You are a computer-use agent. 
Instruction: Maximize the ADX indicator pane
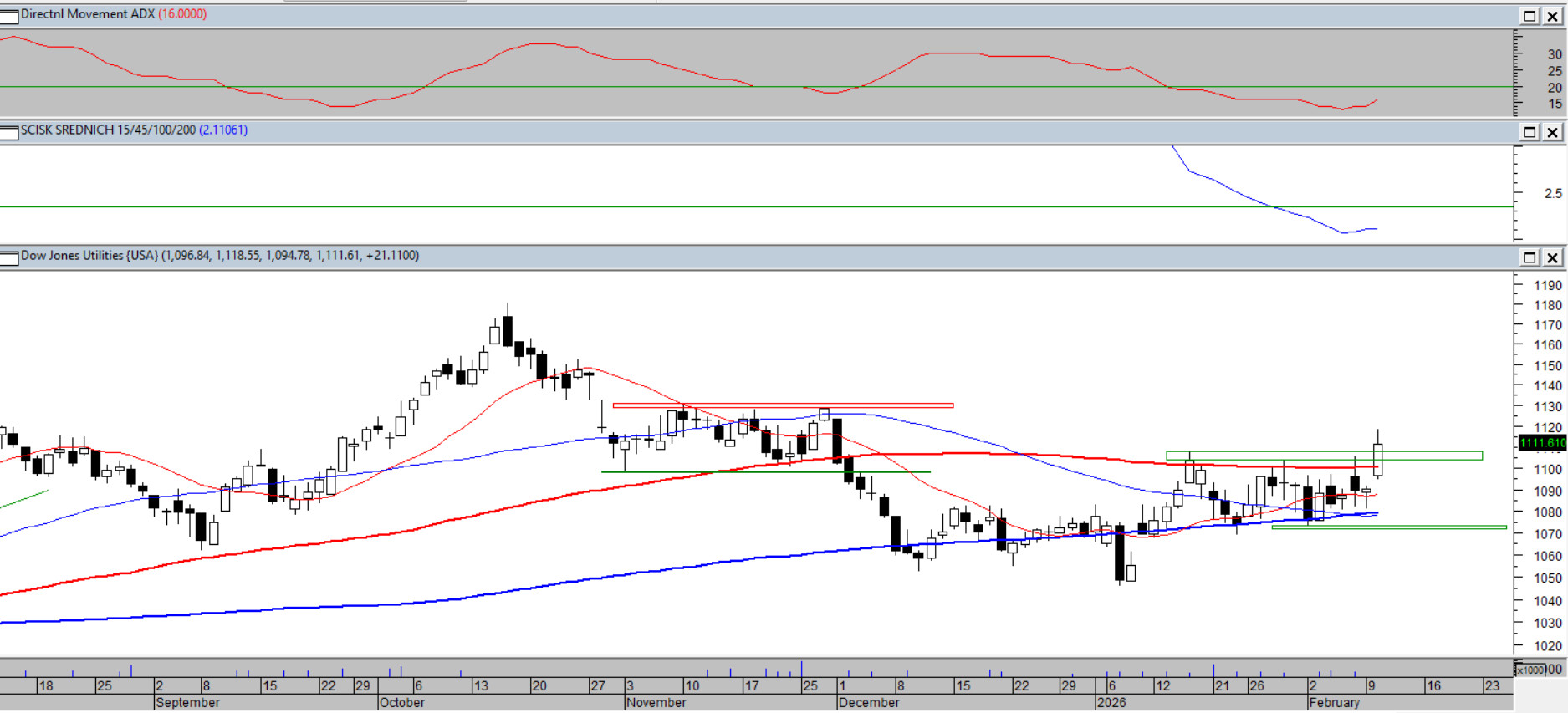click(1530, 16)
